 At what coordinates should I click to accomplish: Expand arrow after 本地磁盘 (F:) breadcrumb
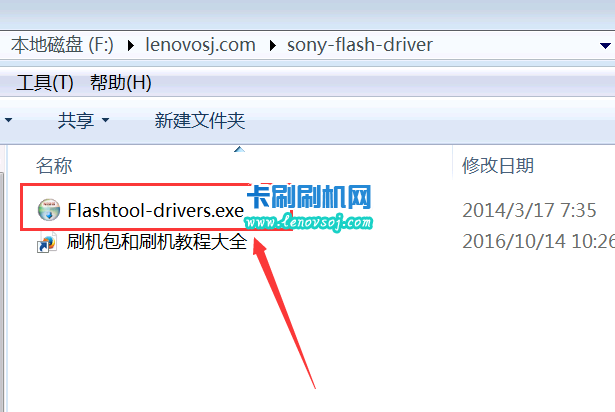[x=131, y=46]
